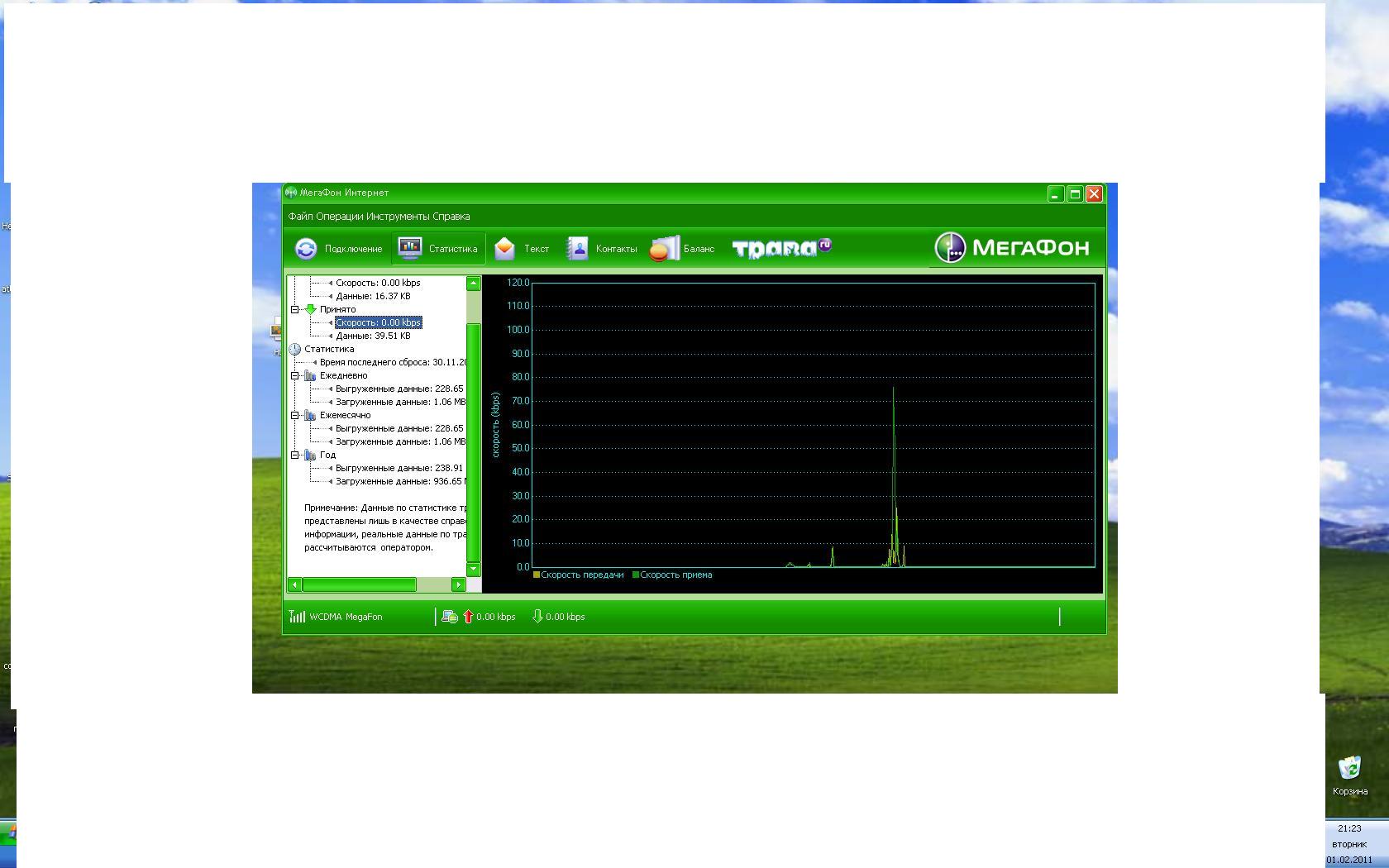Viewport: 1389px width, 868px height.
Task: Switch to the Баланс tab label
Action: [699, 249]
